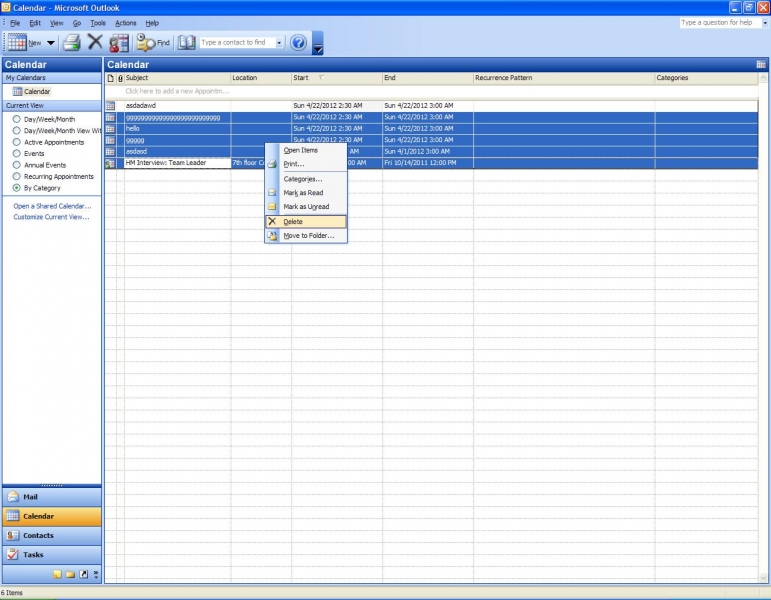Open Folder List icon in navigation pane
Screen dimensions: 771x600
pyautogui.click(x=71, y=574)
